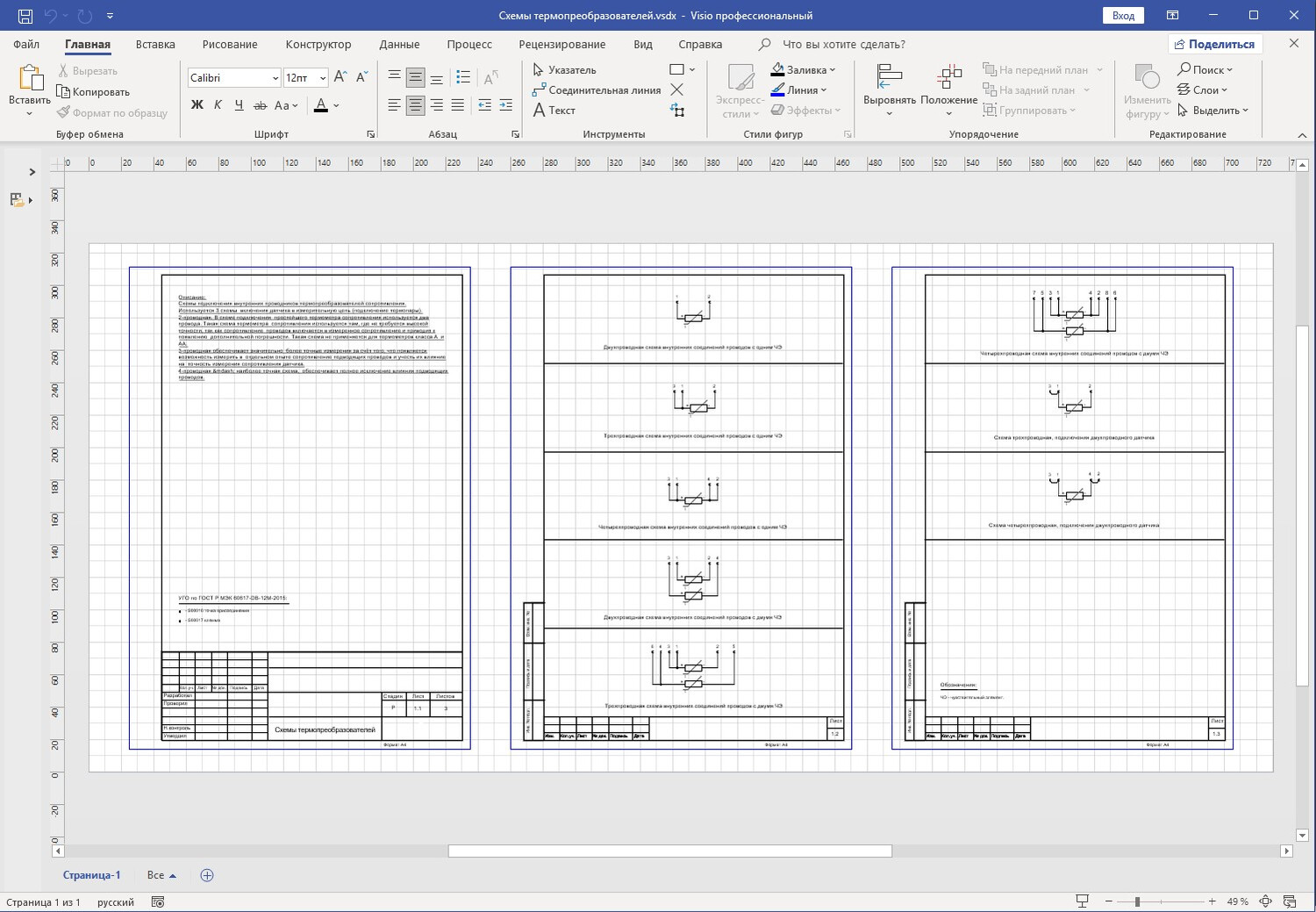Expand the Заливка fill dropdown
Screen dimensions: 1316x912
click(x=832, y=70)
